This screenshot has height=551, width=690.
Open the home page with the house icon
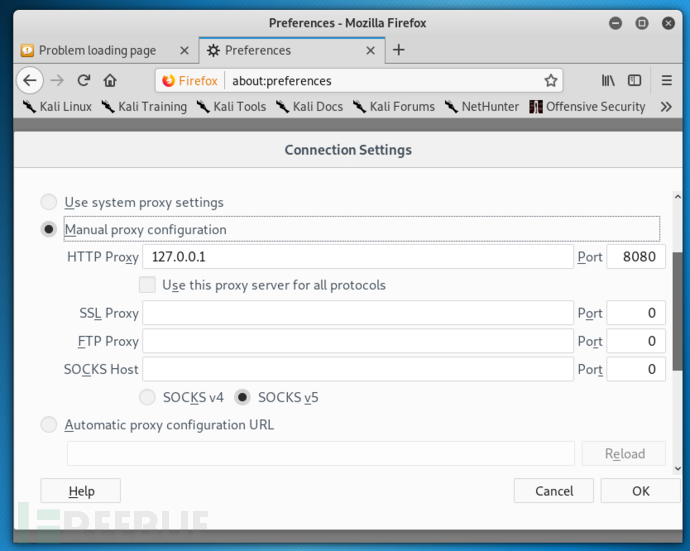[110, 81]
